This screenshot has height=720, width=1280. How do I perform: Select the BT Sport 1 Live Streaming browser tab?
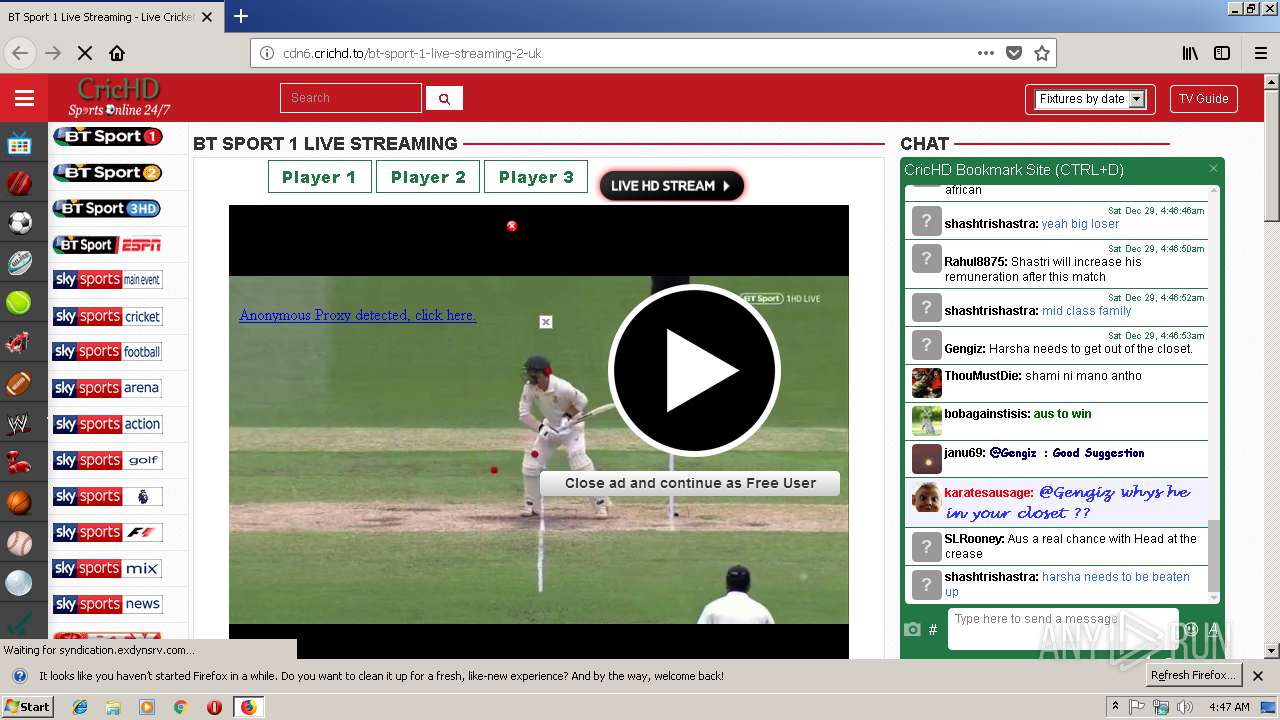[110, 17]
